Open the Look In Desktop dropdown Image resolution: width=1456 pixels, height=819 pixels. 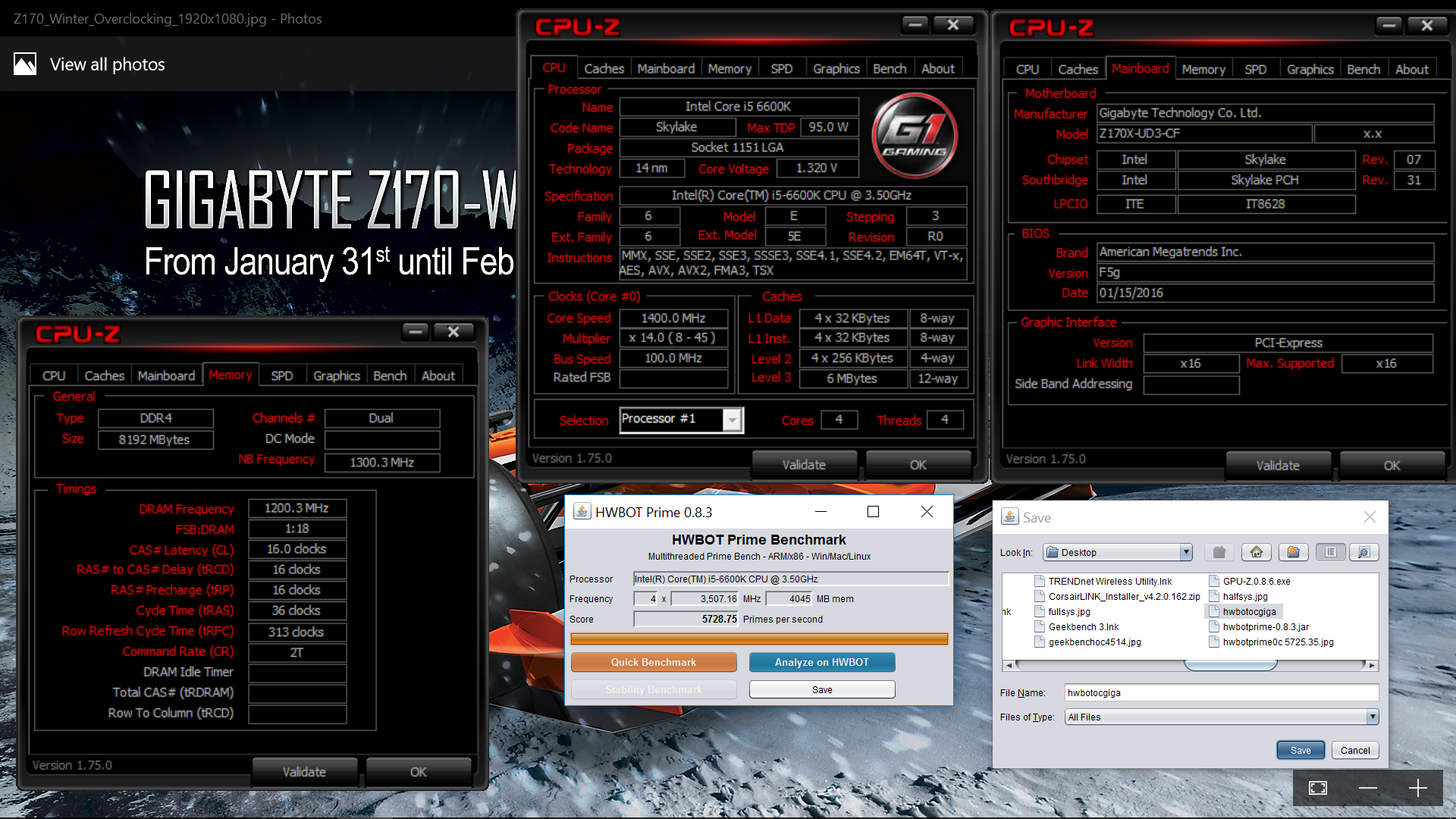[x=1186, y=552]
